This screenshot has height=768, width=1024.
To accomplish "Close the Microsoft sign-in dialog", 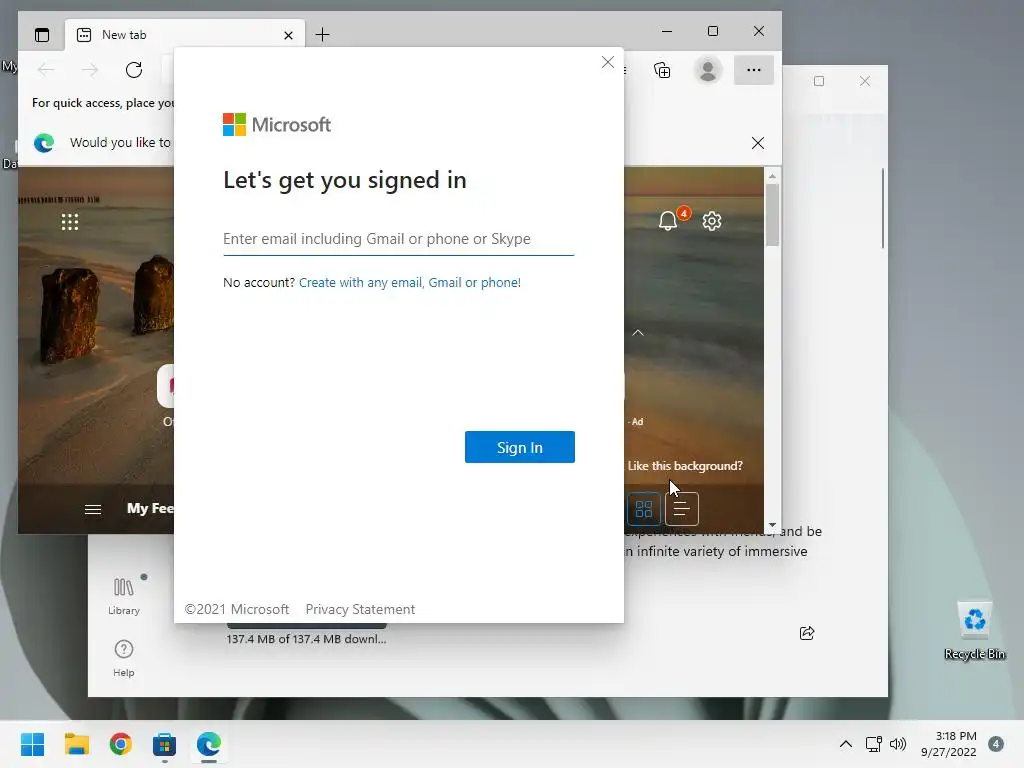I will [608, 62].
